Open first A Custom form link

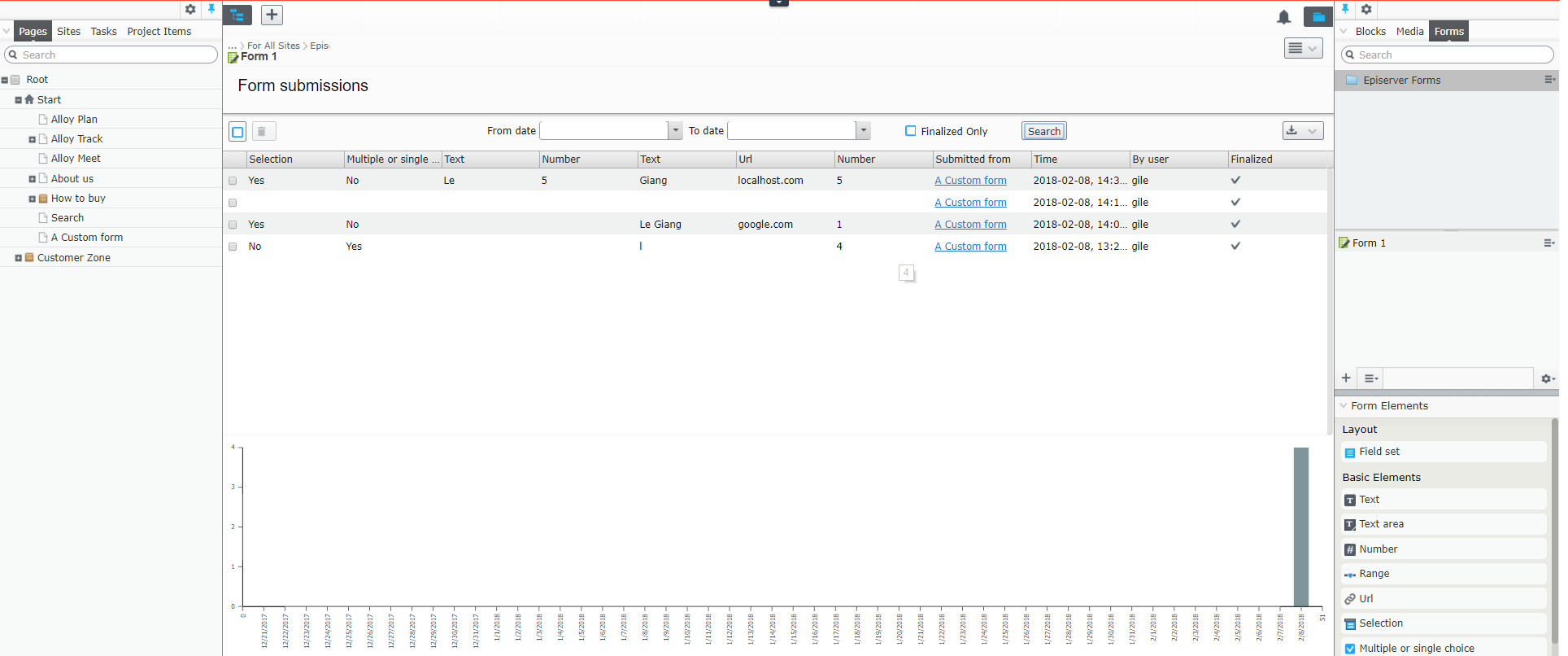pos(970,181)
